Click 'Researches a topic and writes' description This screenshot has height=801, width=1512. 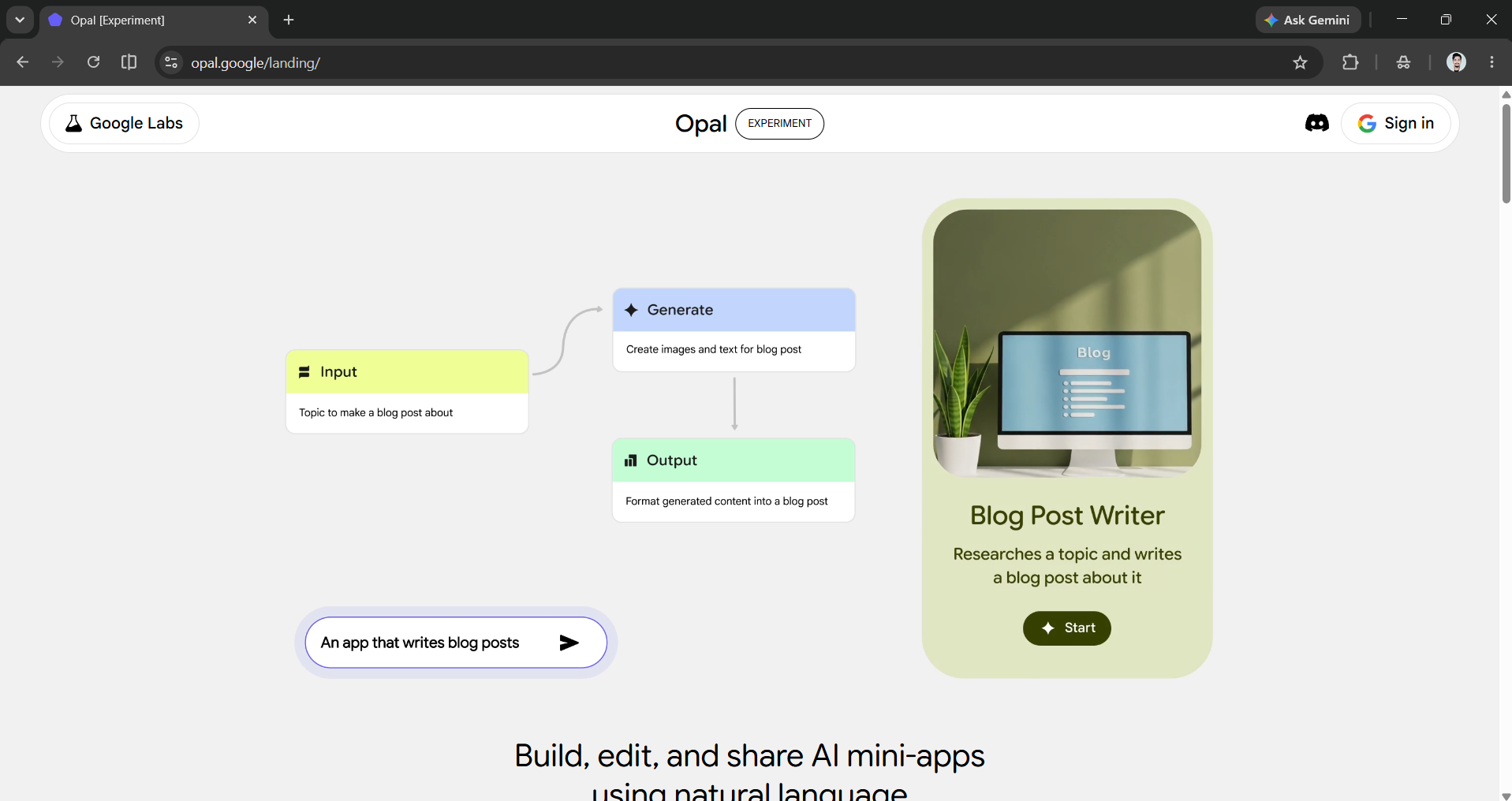[x=1066, y=554]
